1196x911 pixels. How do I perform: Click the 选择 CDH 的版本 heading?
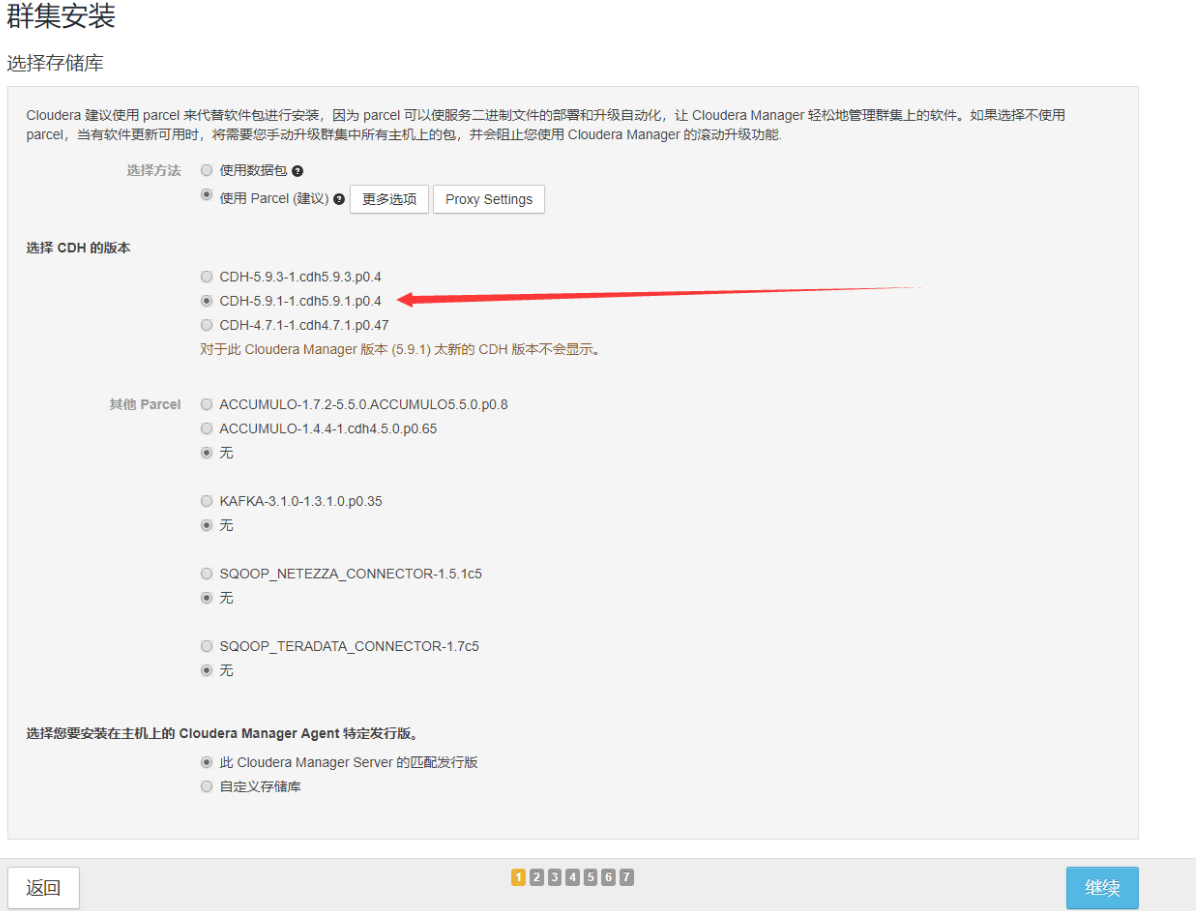[x=79, y=248]
